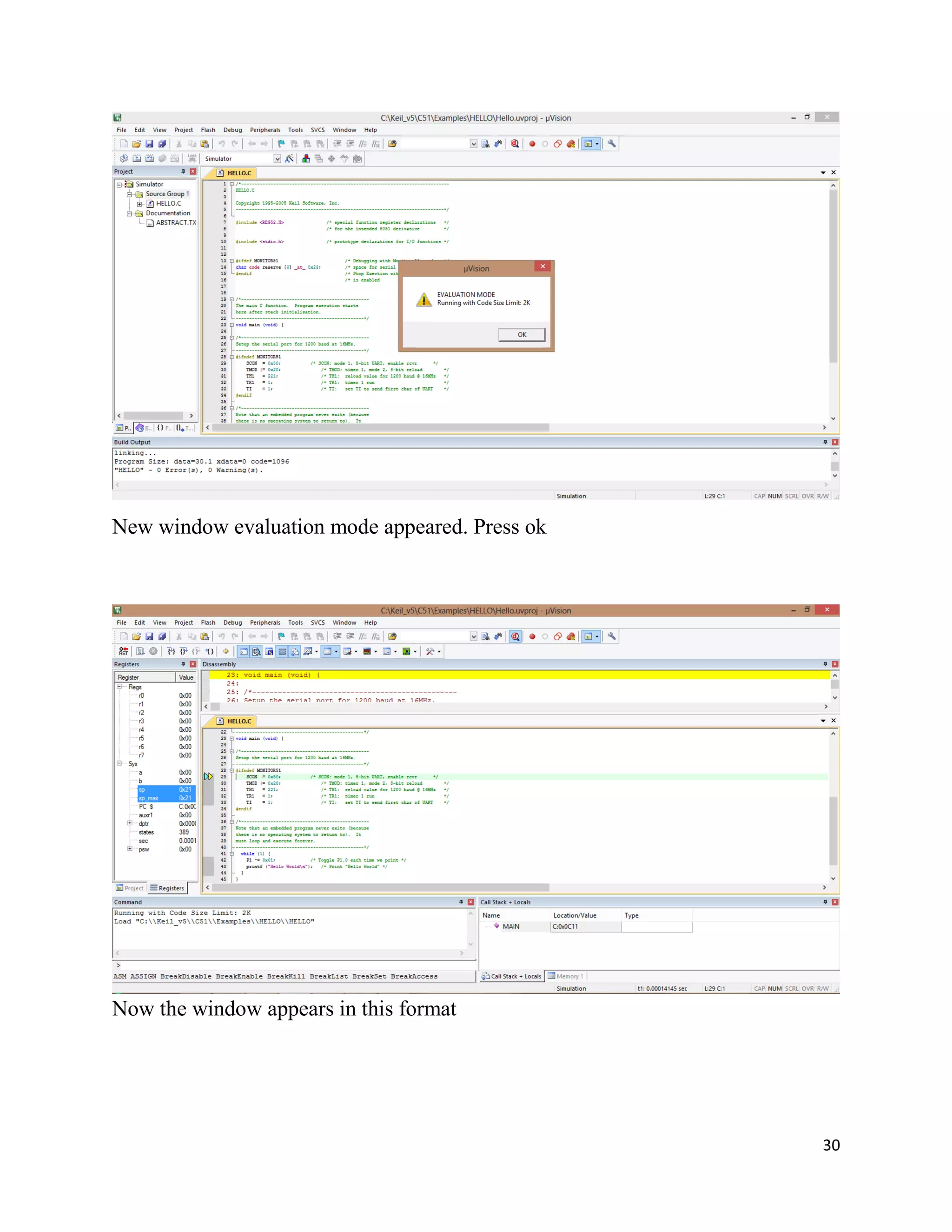Click the Run to Cursor Line icon
This screenshot has height=1232, width=952.
pyautogui.click(x=209, y=651)
